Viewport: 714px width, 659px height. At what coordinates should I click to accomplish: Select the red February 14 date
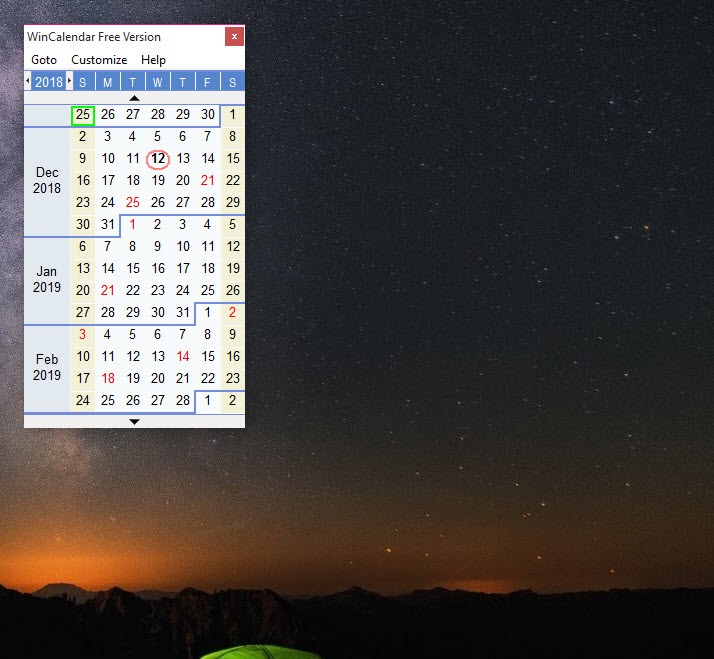coord(183,356)
